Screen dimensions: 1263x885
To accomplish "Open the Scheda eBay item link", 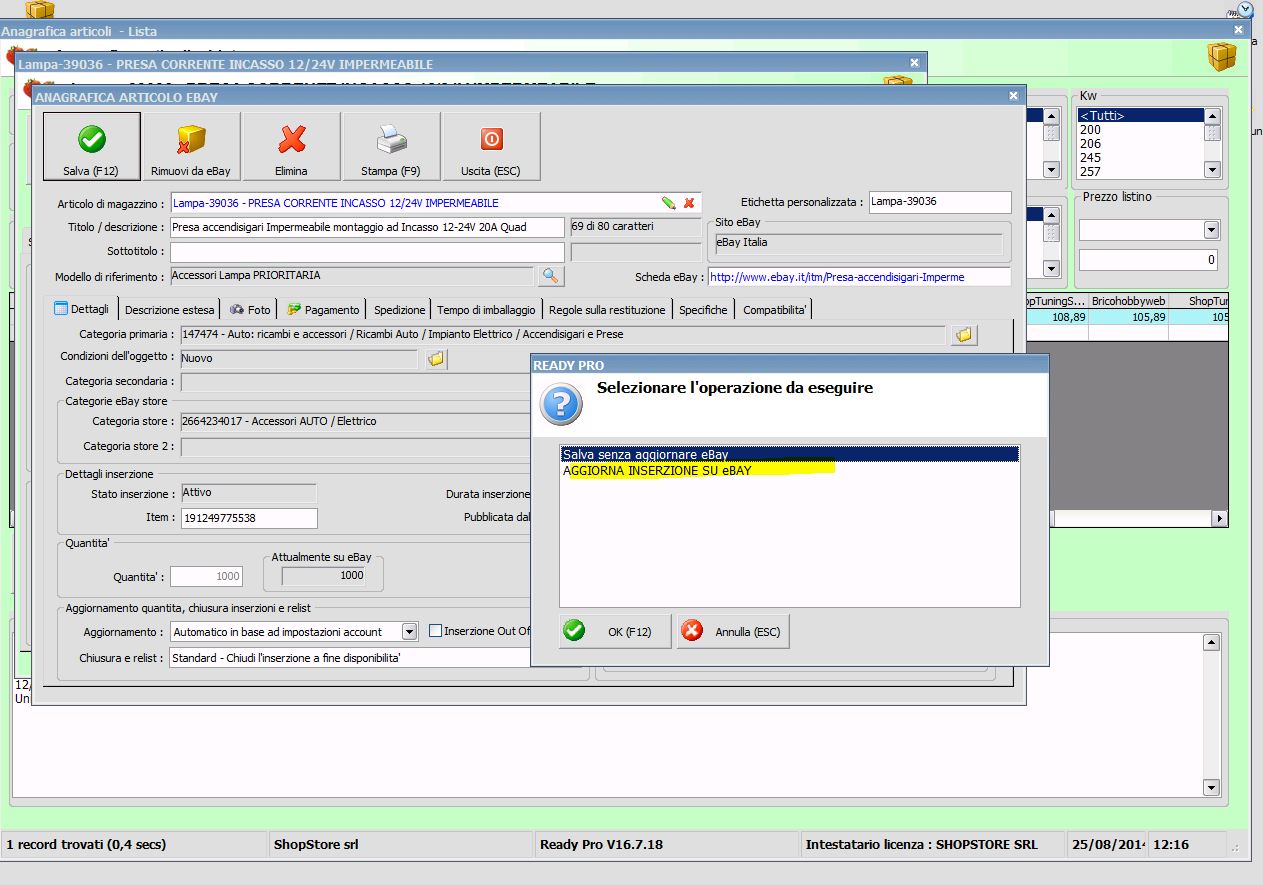I will (x=836, y=277).
